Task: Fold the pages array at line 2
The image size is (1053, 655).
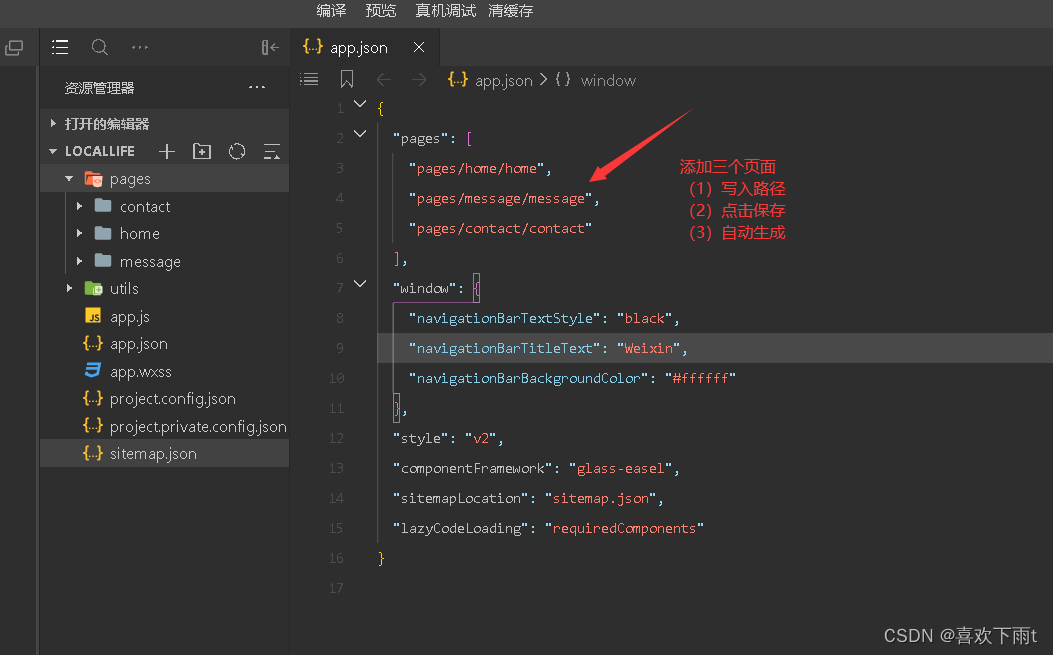Action: 360,134
